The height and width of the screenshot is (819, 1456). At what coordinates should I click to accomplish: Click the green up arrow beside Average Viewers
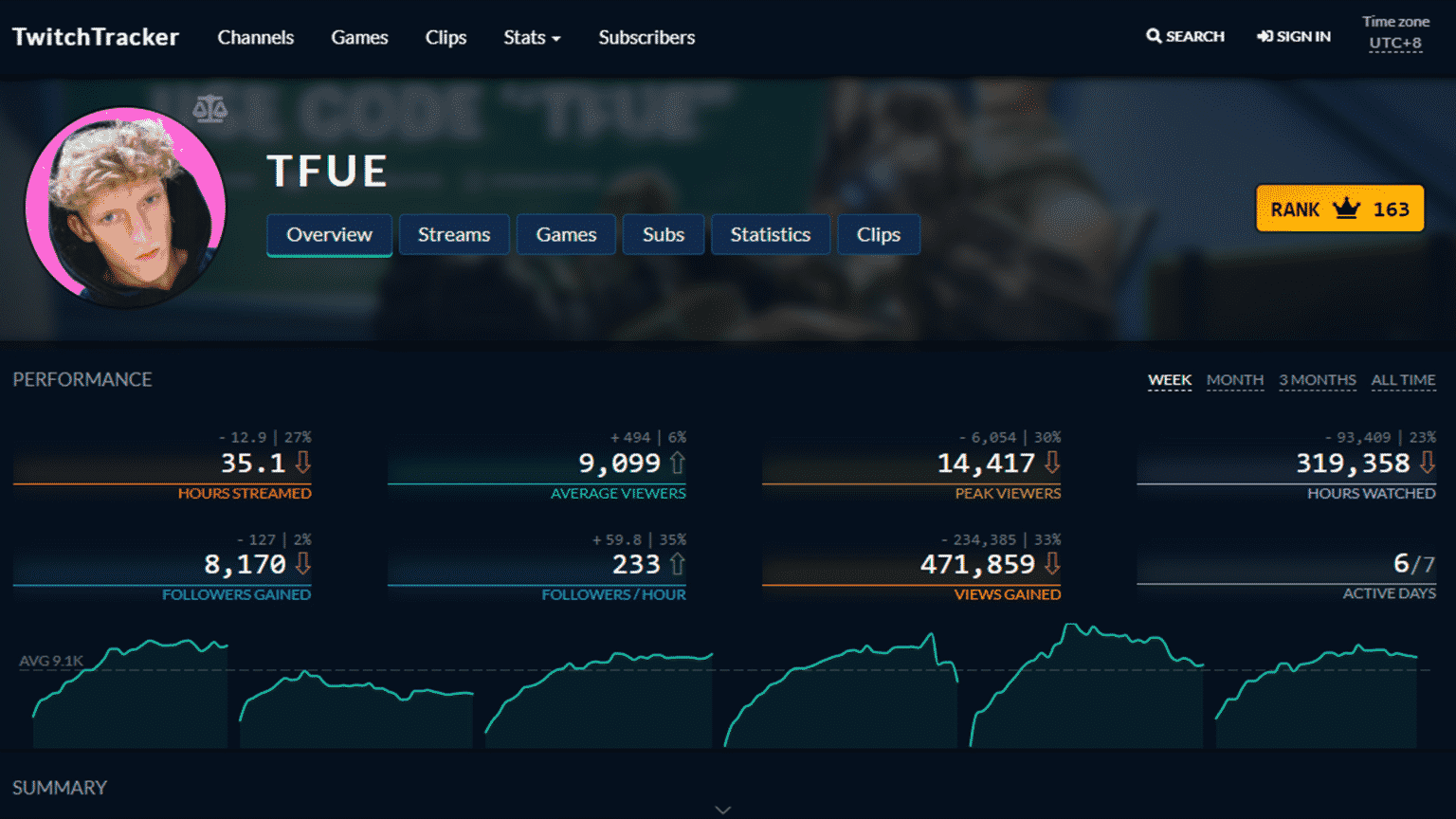(676, 464)
